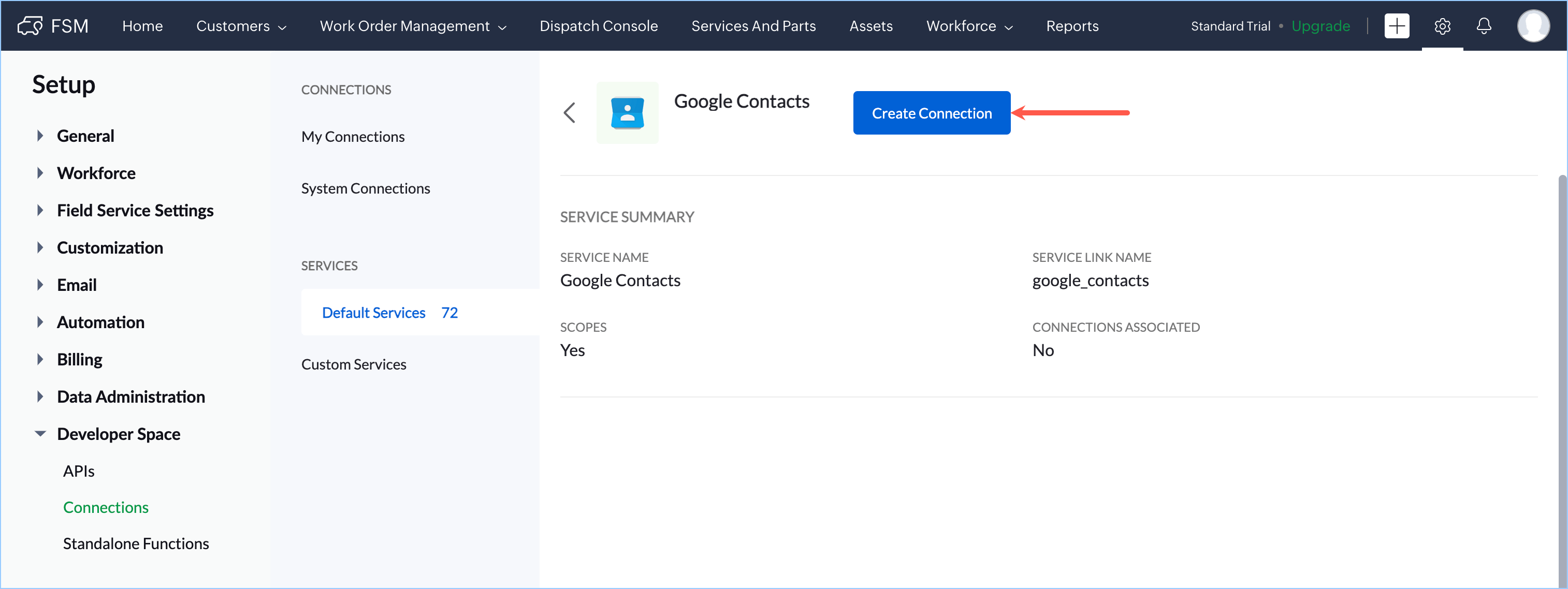Open the Dispatch Console tab
The image size is (1568, 589).
click(598, 26)
